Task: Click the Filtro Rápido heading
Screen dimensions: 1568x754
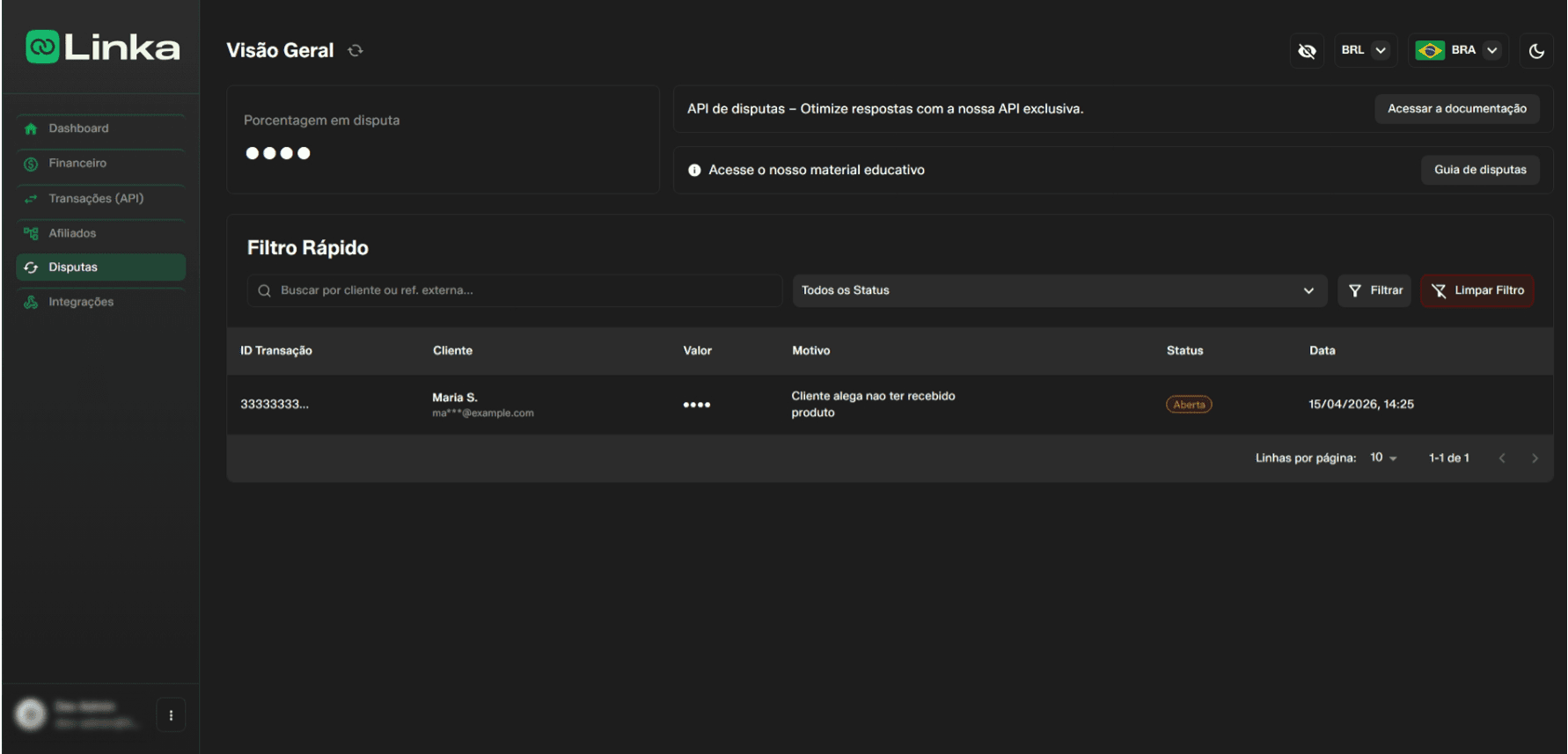Action: pos(308,247)
